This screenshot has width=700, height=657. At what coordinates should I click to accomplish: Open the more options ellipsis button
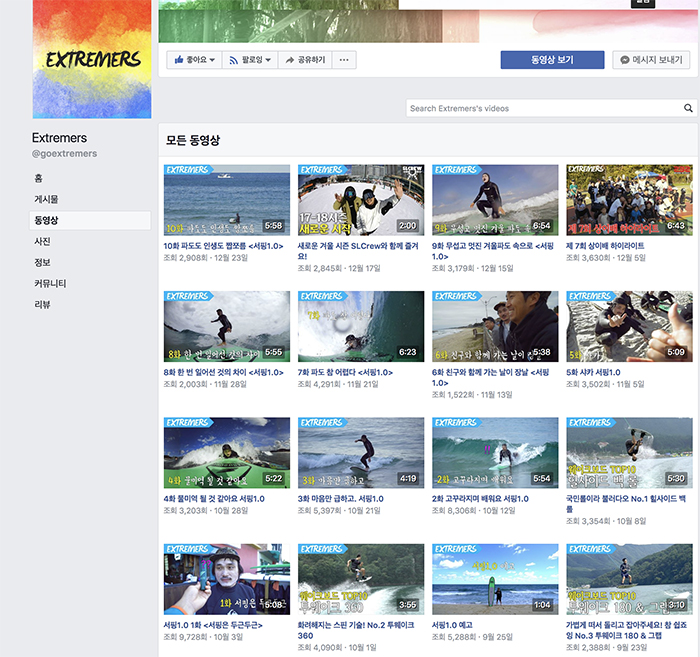(x=343, y=60)
